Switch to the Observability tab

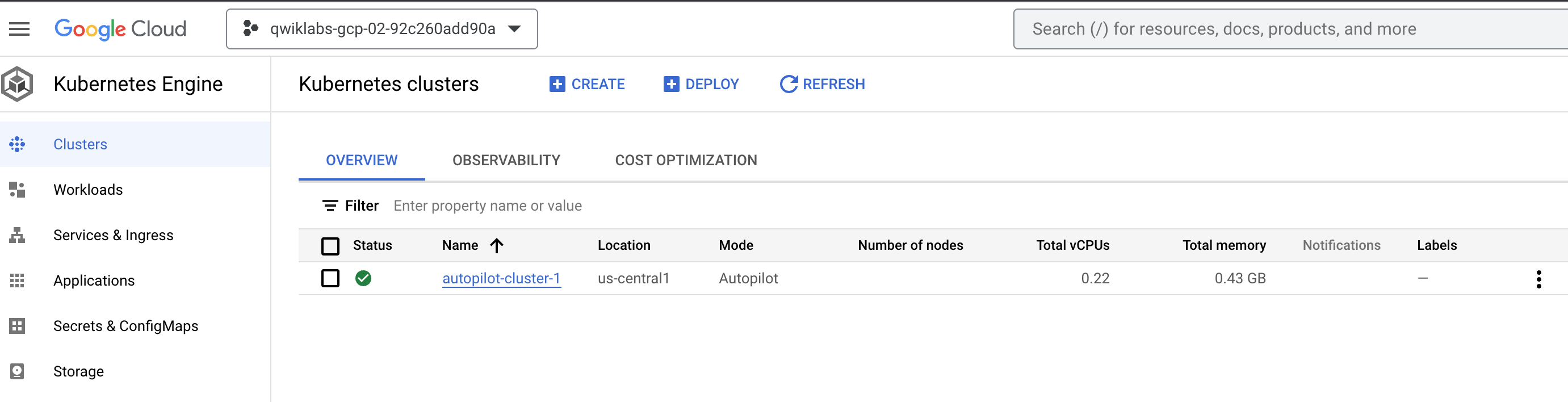coord(506,160)
